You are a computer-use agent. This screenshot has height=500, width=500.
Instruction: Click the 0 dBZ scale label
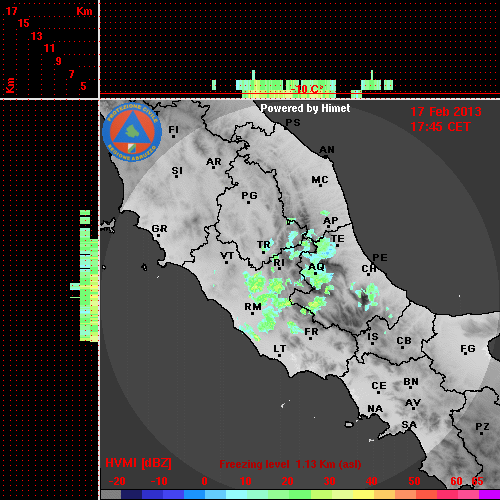204,481
